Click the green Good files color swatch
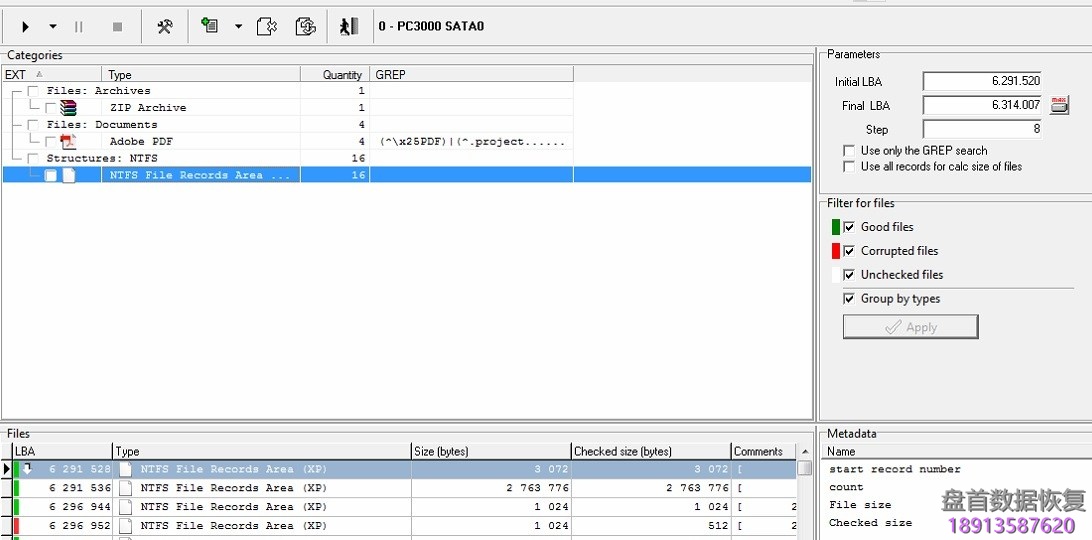 point(836,227)
